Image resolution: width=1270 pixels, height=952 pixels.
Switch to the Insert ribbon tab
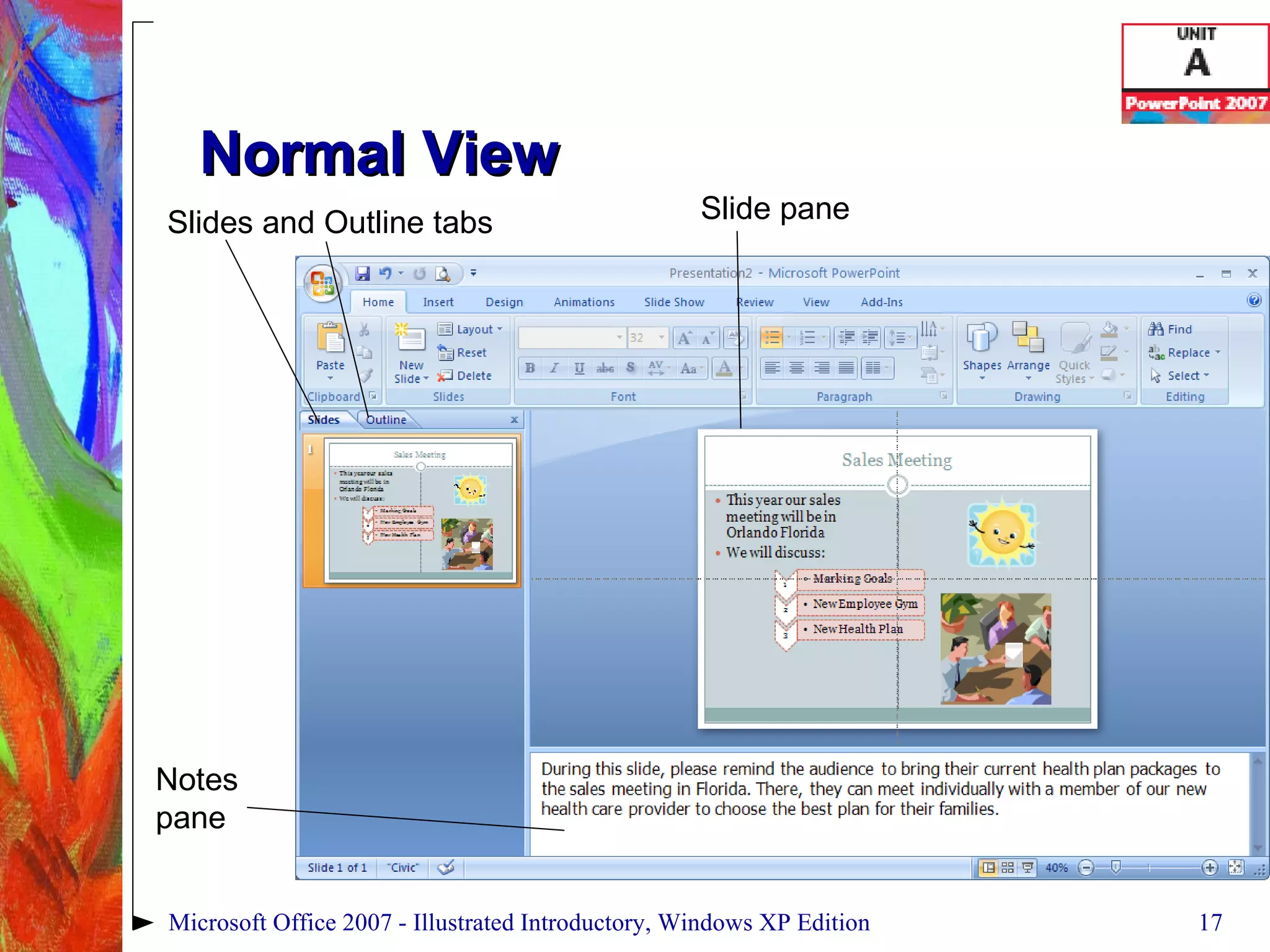coord(438,302)
